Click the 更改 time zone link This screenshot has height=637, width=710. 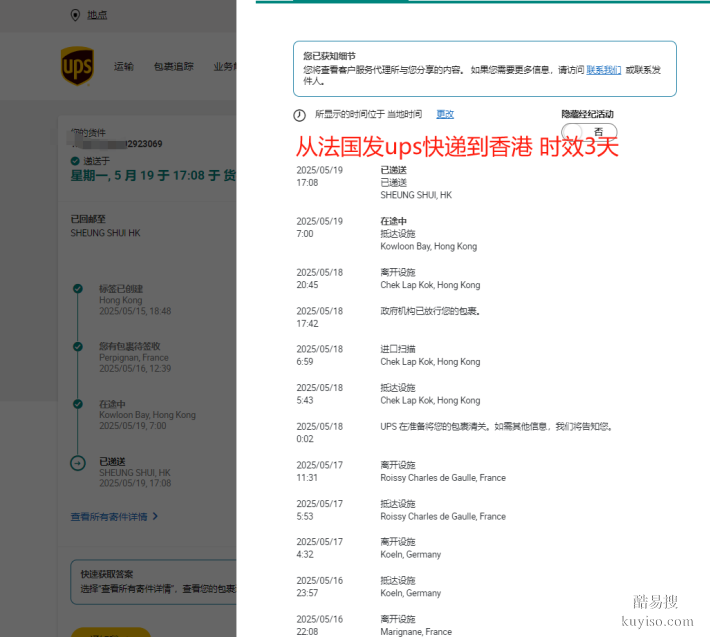[445, 114]
